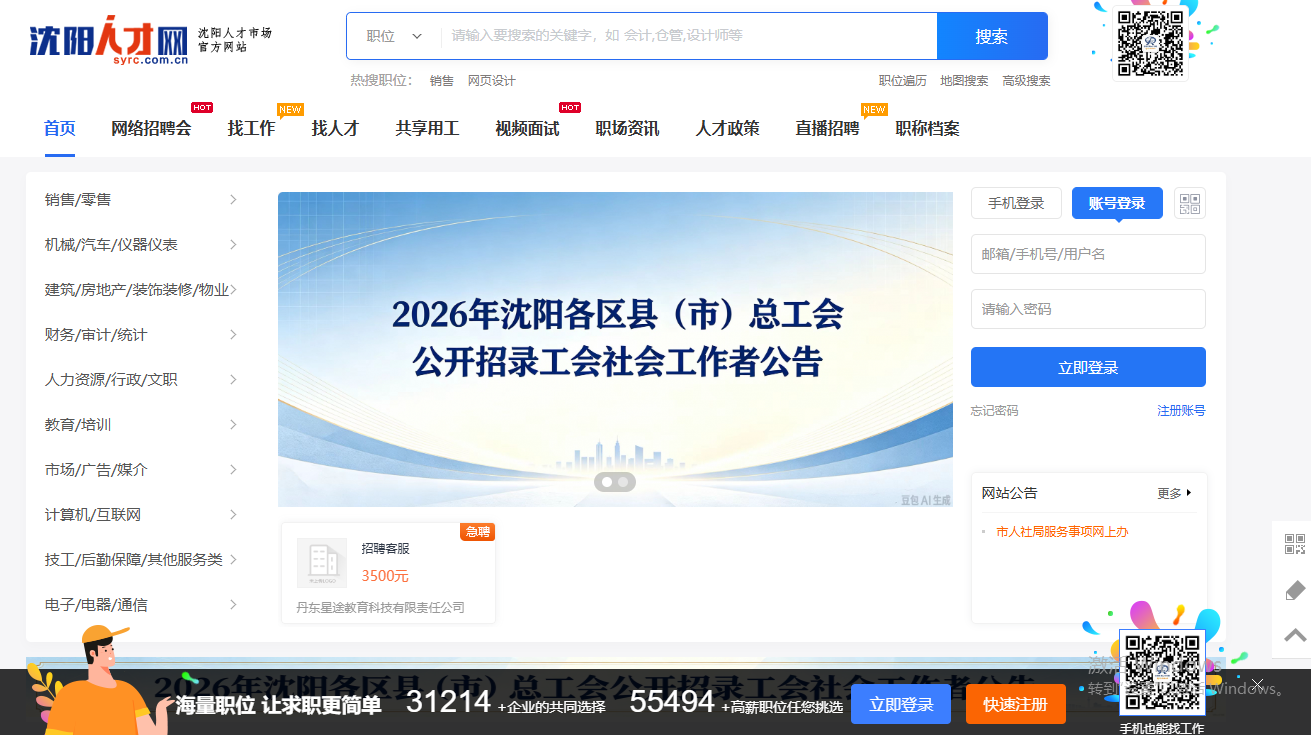Click the blue 搜索 button
Viewport: 1311px width, 735px height.
tap(992, 36)
